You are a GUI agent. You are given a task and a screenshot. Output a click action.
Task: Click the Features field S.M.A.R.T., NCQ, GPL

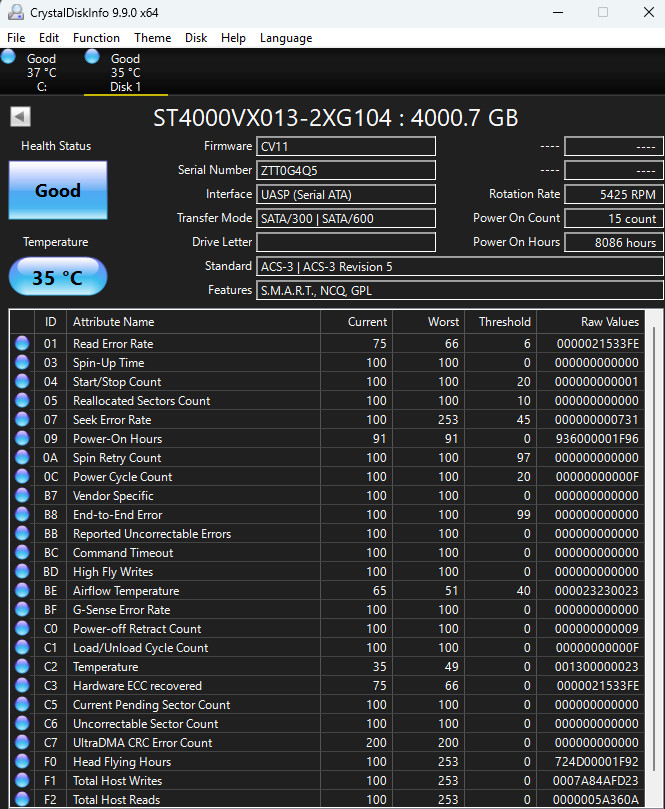pos(460,290)
